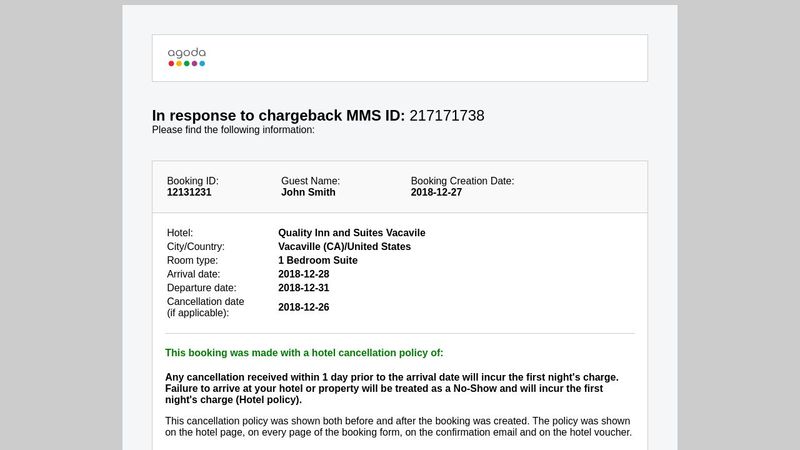Screen dimensions: 800x450
Task: Select chargeback MMS ID 217171738
Action: click(447, 115)
